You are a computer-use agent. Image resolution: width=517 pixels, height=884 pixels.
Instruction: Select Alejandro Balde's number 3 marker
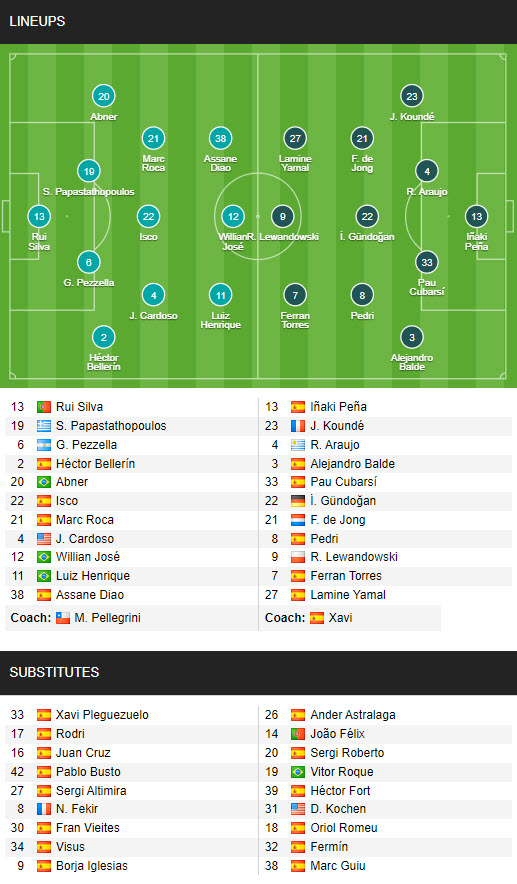pyautogui.click(x=412, y=338)
